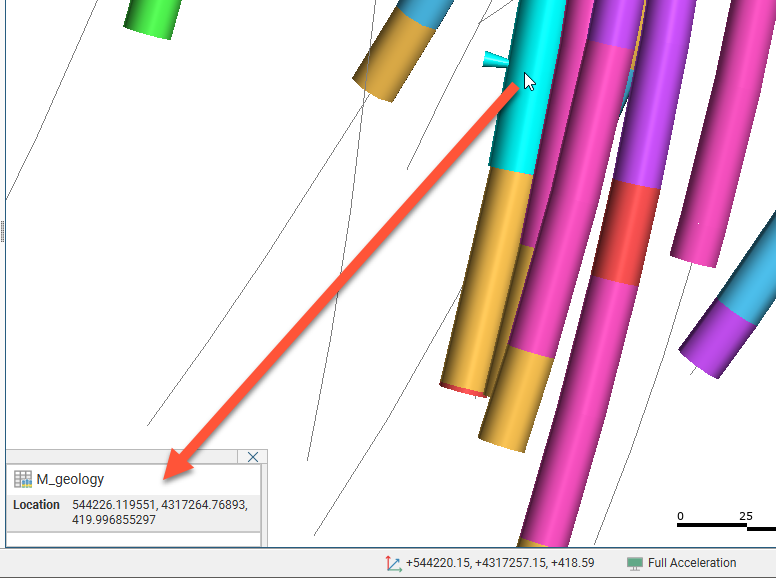
Task: Click the Full Acceleration status label
Action: click(692, 563)
